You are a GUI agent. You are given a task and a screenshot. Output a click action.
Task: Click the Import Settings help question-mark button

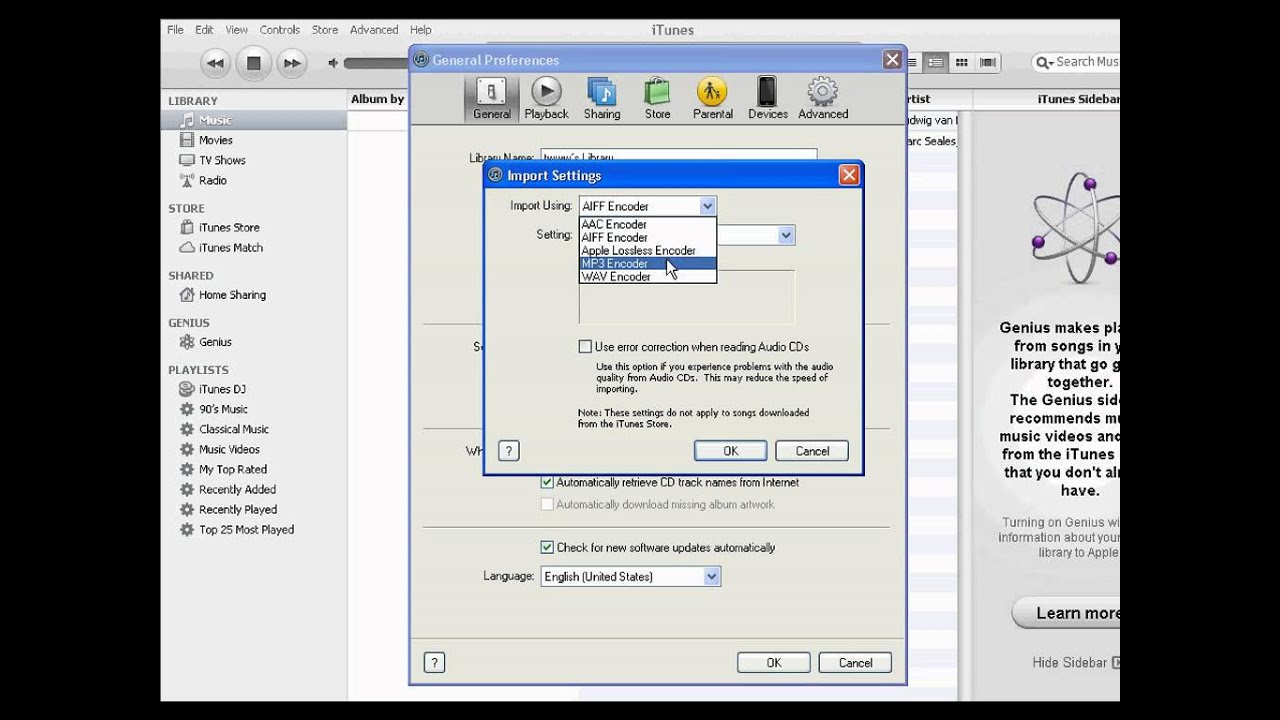(508, 451)
